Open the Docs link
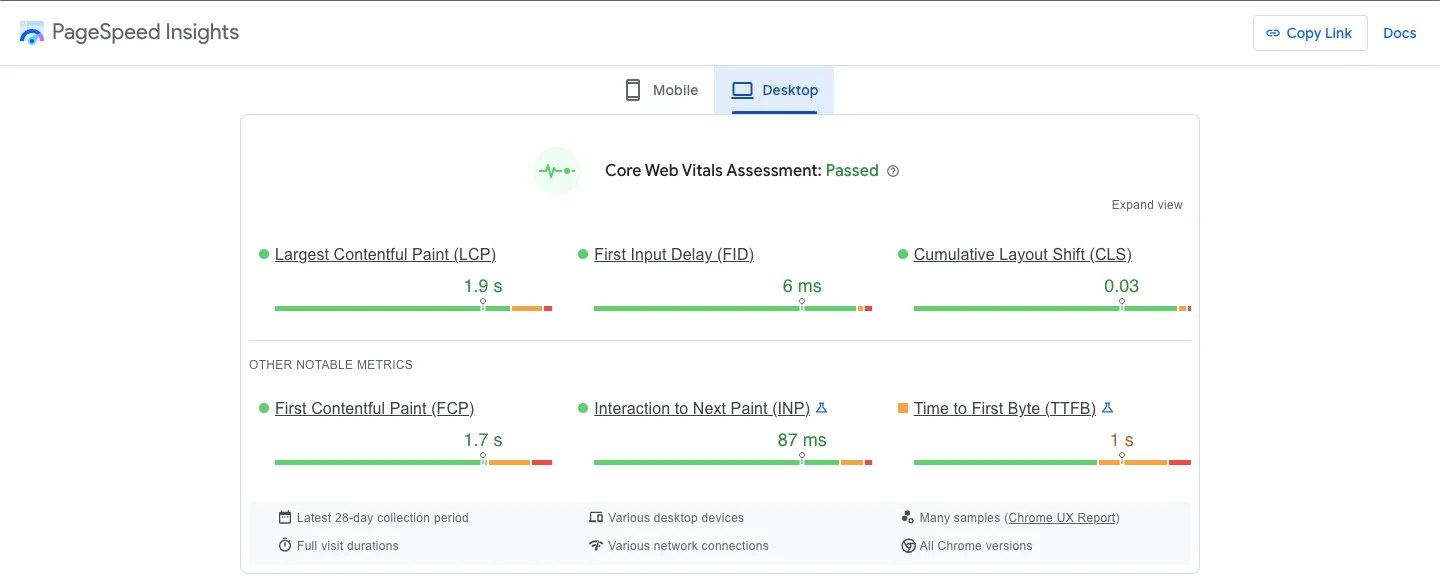 1400,33
